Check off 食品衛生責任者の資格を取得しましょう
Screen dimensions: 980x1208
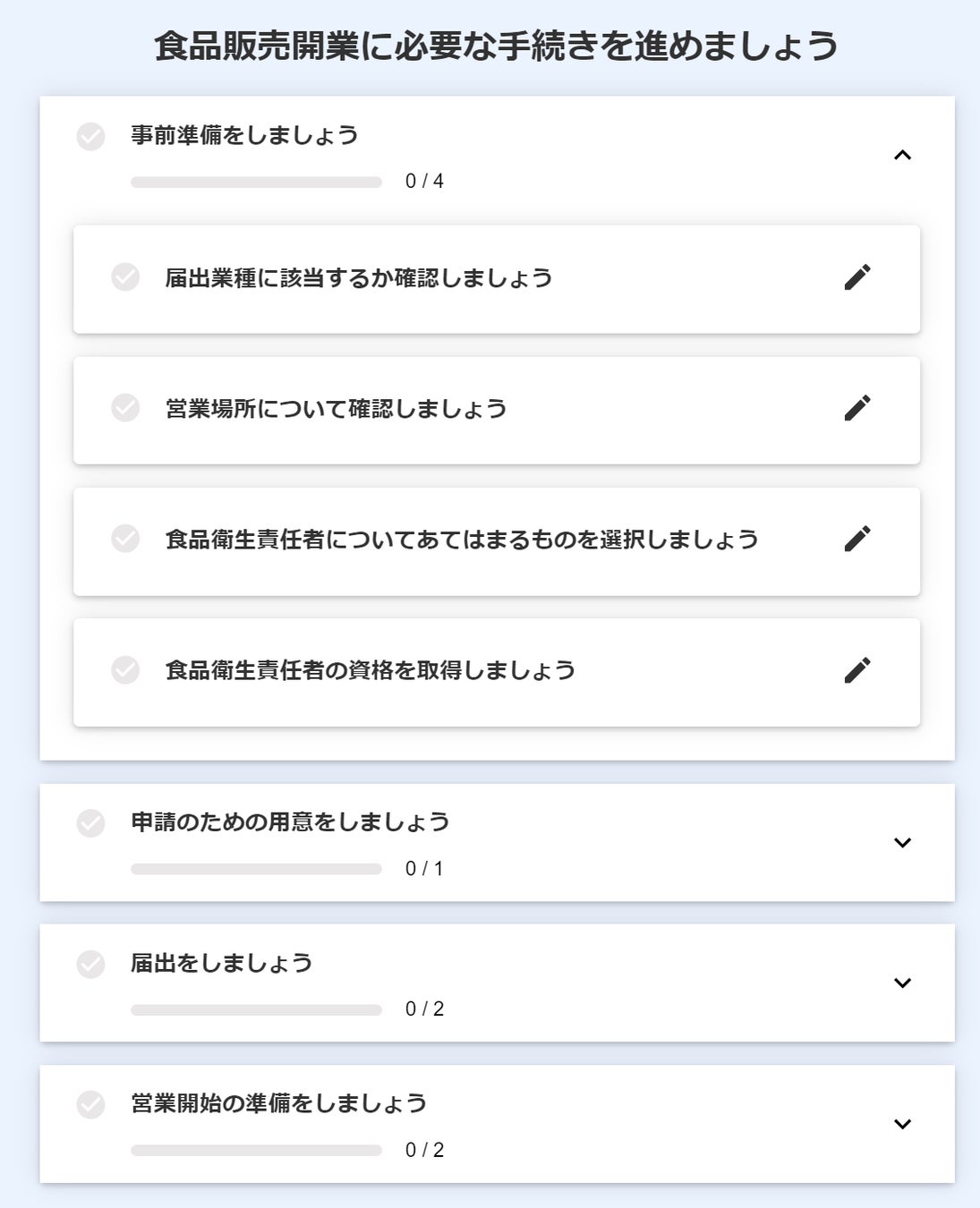click(125, 669)
